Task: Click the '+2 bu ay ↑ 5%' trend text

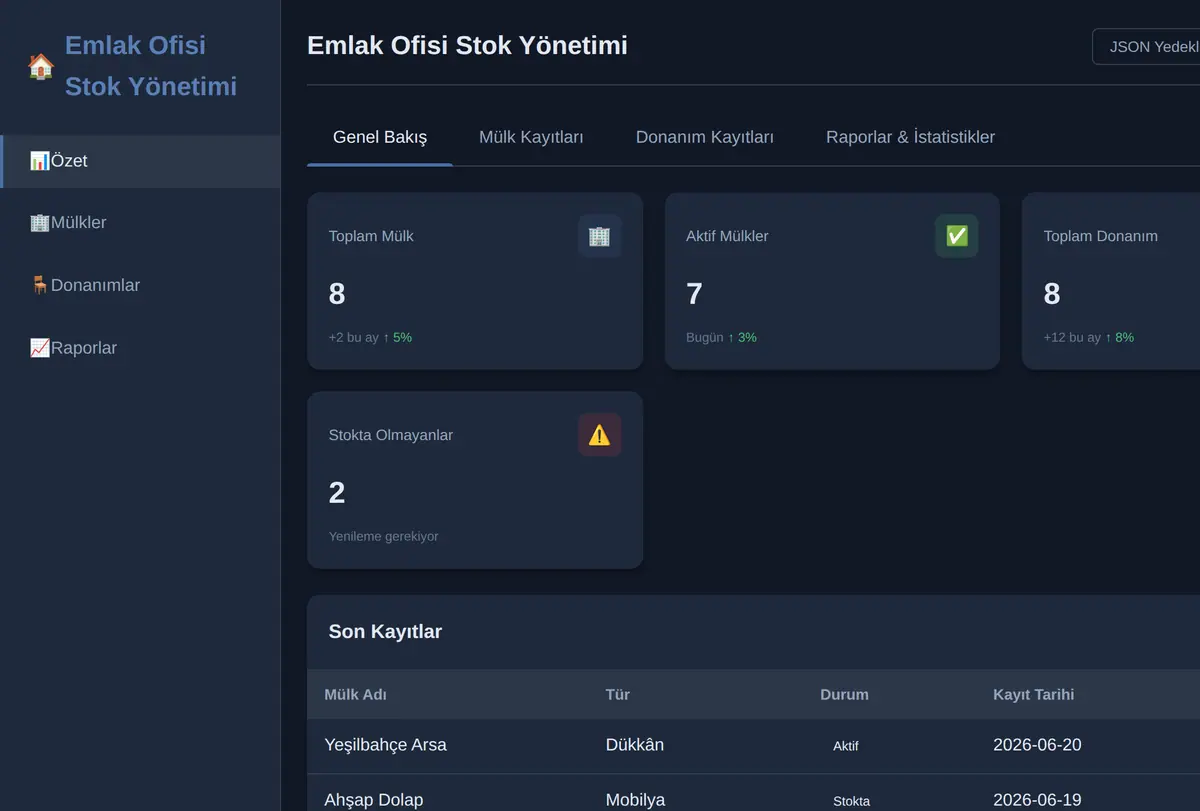Action: click(x=370, y=338)
